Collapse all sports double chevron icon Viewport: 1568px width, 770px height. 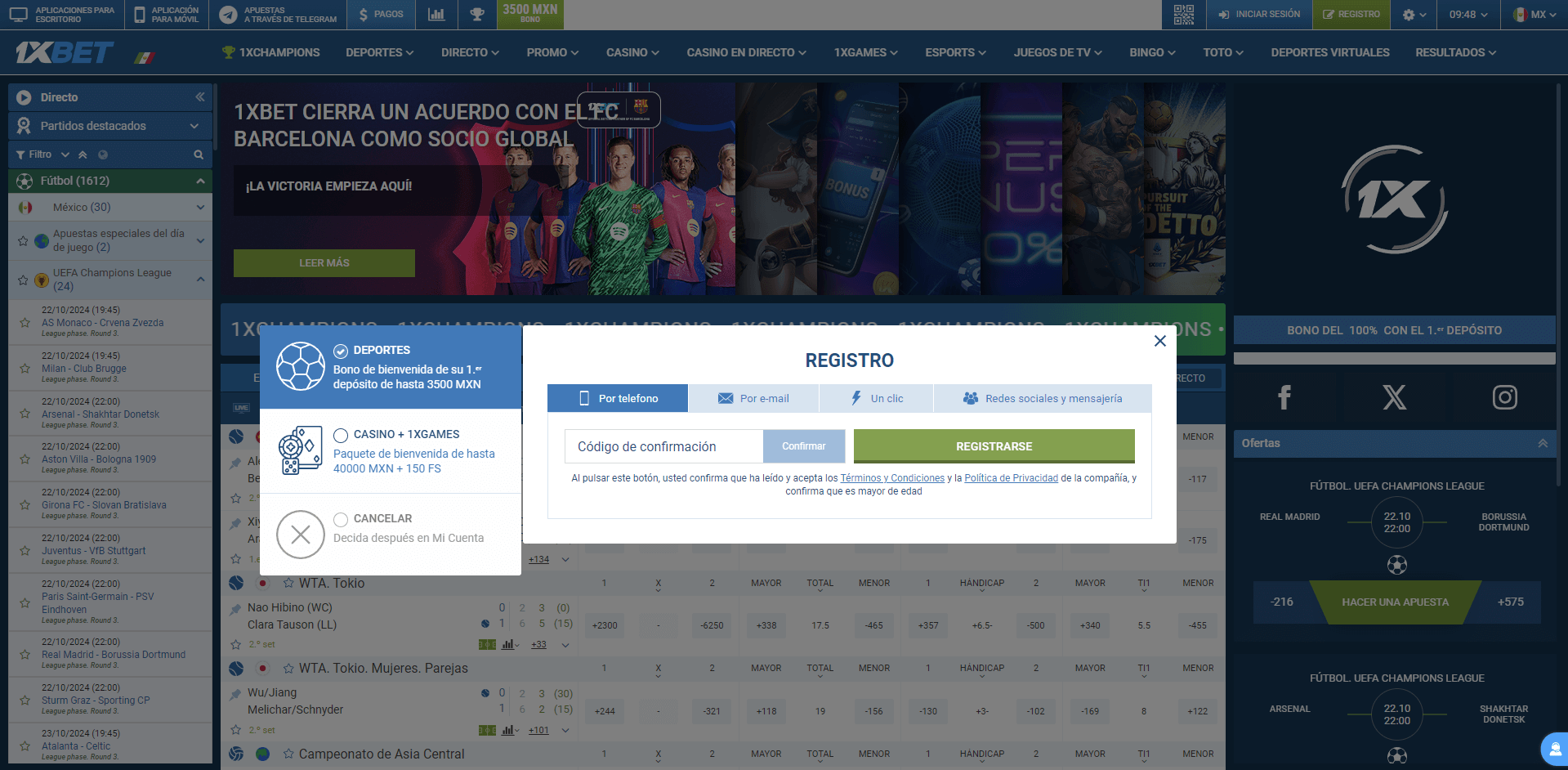pyautogui.click(x=83, y=154)
